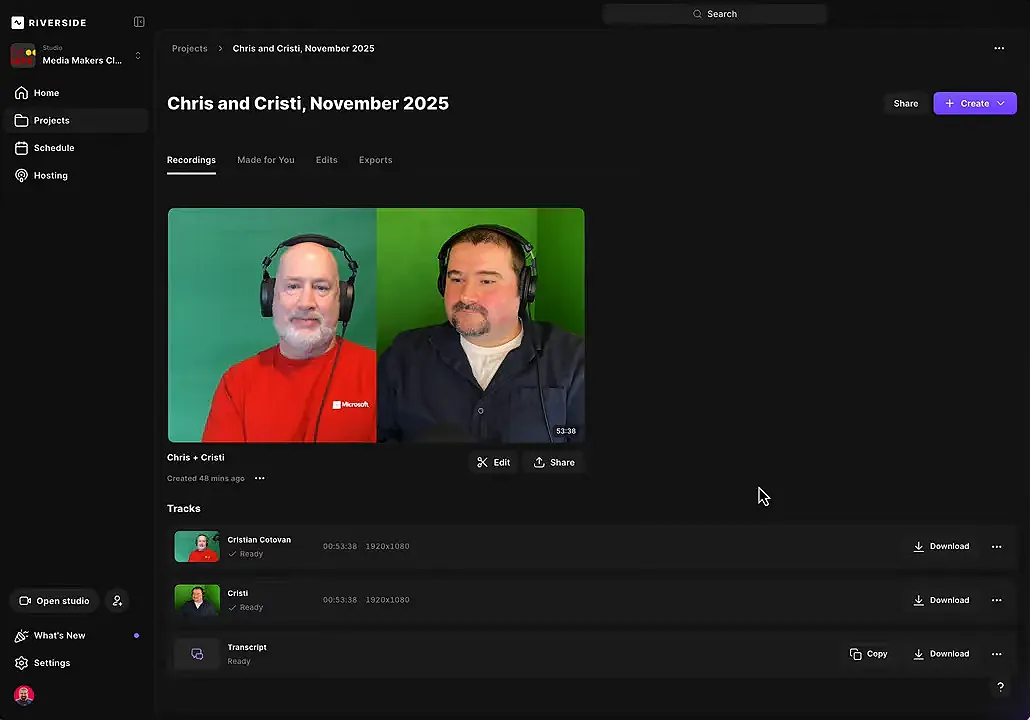1030x720 pixels.
Task: Open the Hosting section
Action: tap(50, 175)
